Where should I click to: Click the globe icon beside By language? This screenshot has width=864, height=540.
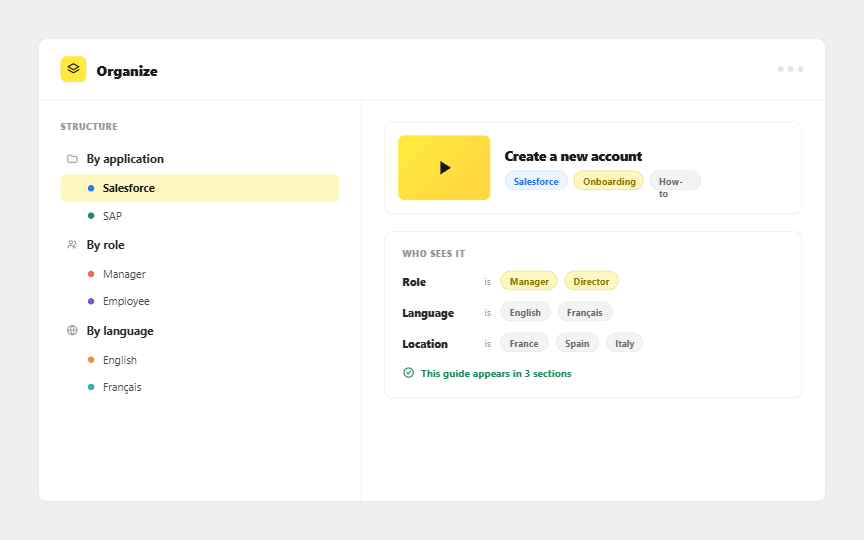point(72,330)
